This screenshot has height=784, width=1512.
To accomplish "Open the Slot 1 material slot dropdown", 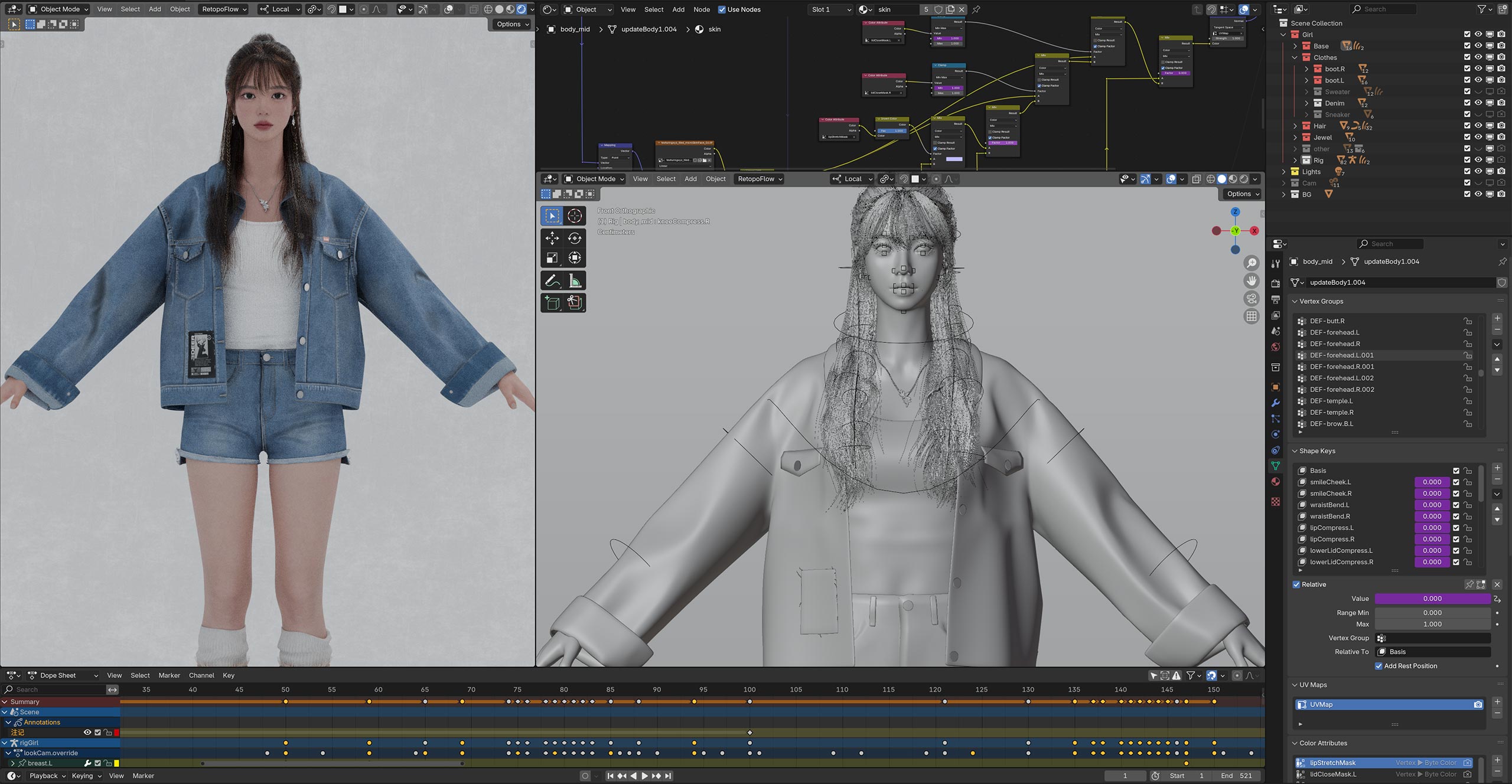I will 831,9.
